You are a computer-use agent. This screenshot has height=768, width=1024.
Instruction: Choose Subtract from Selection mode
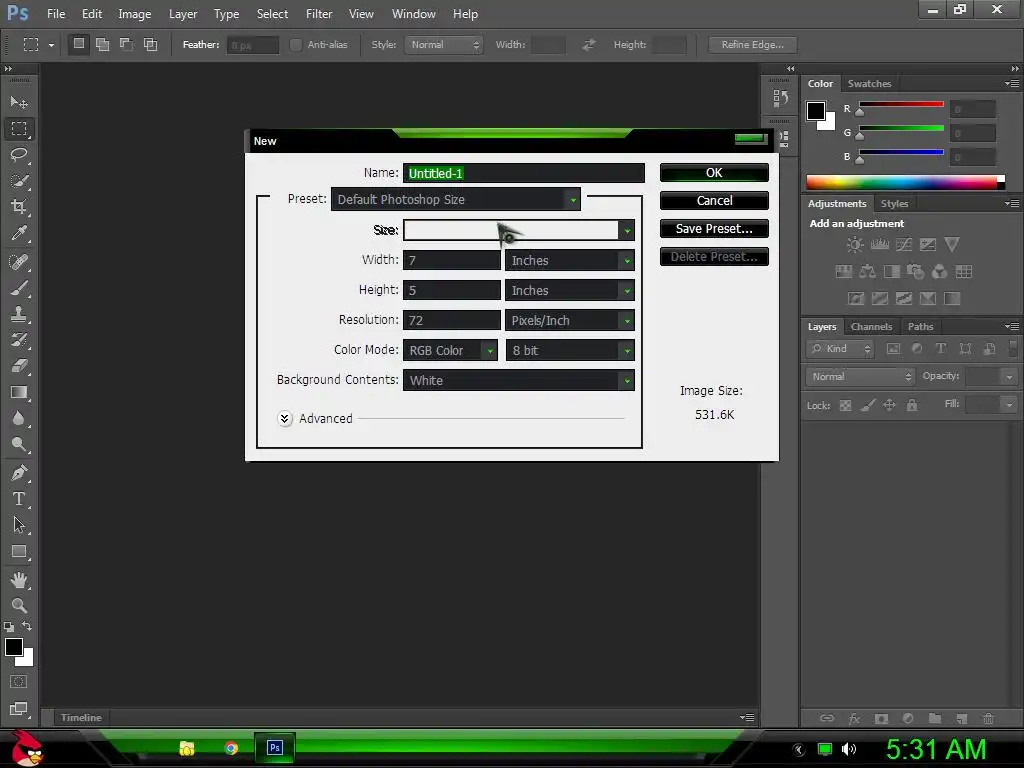(126, 44)
